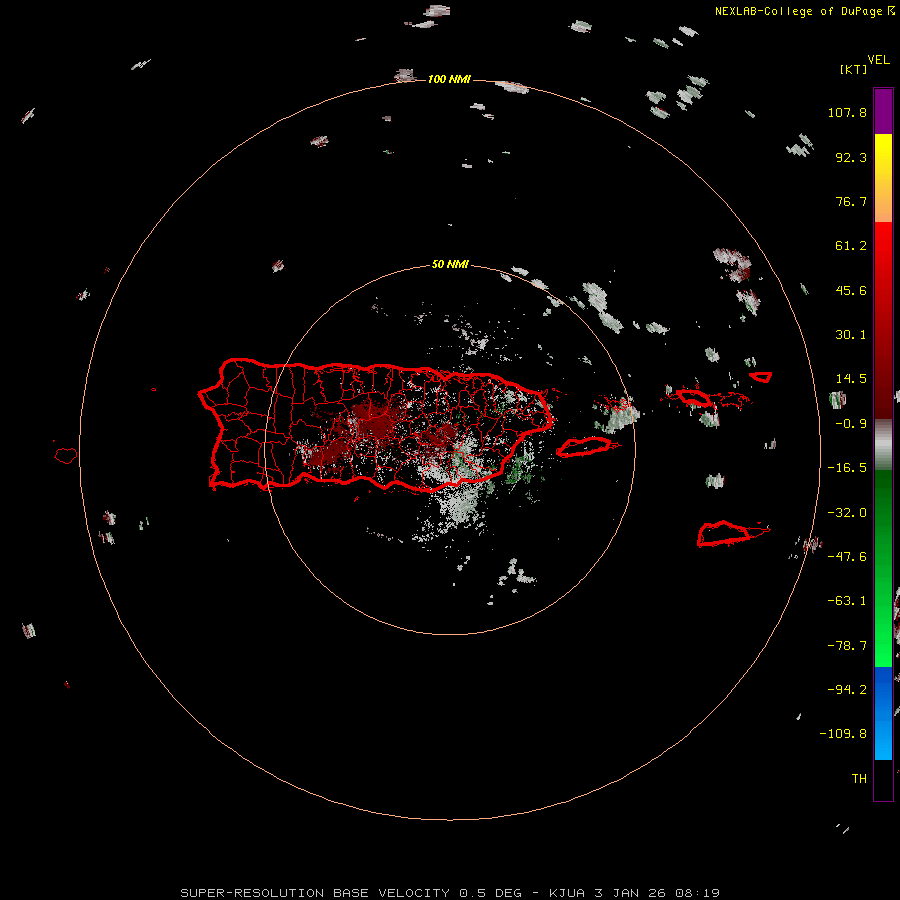Click the 50 NMI range ring label
The height and width of the screenshot is (900, 900).
point(450,264)
